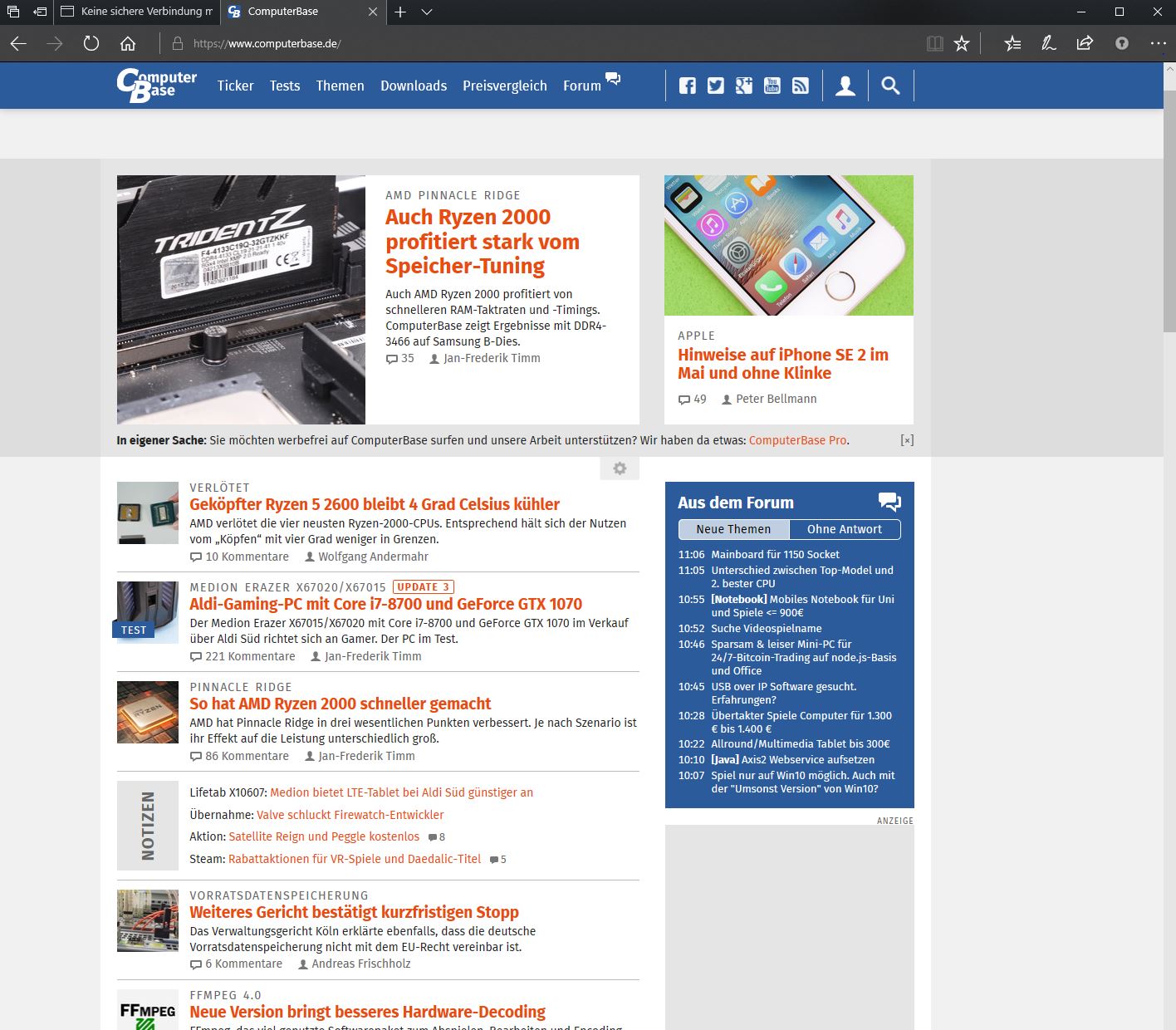
Task: Switch forum box to 'Ohne Antwort'
Action: tap(845, 529)
